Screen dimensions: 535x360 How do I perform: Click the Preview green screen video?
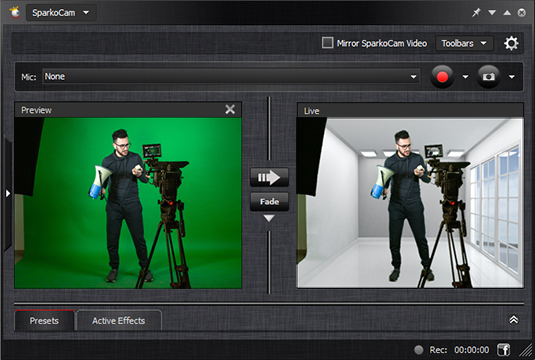128,203
